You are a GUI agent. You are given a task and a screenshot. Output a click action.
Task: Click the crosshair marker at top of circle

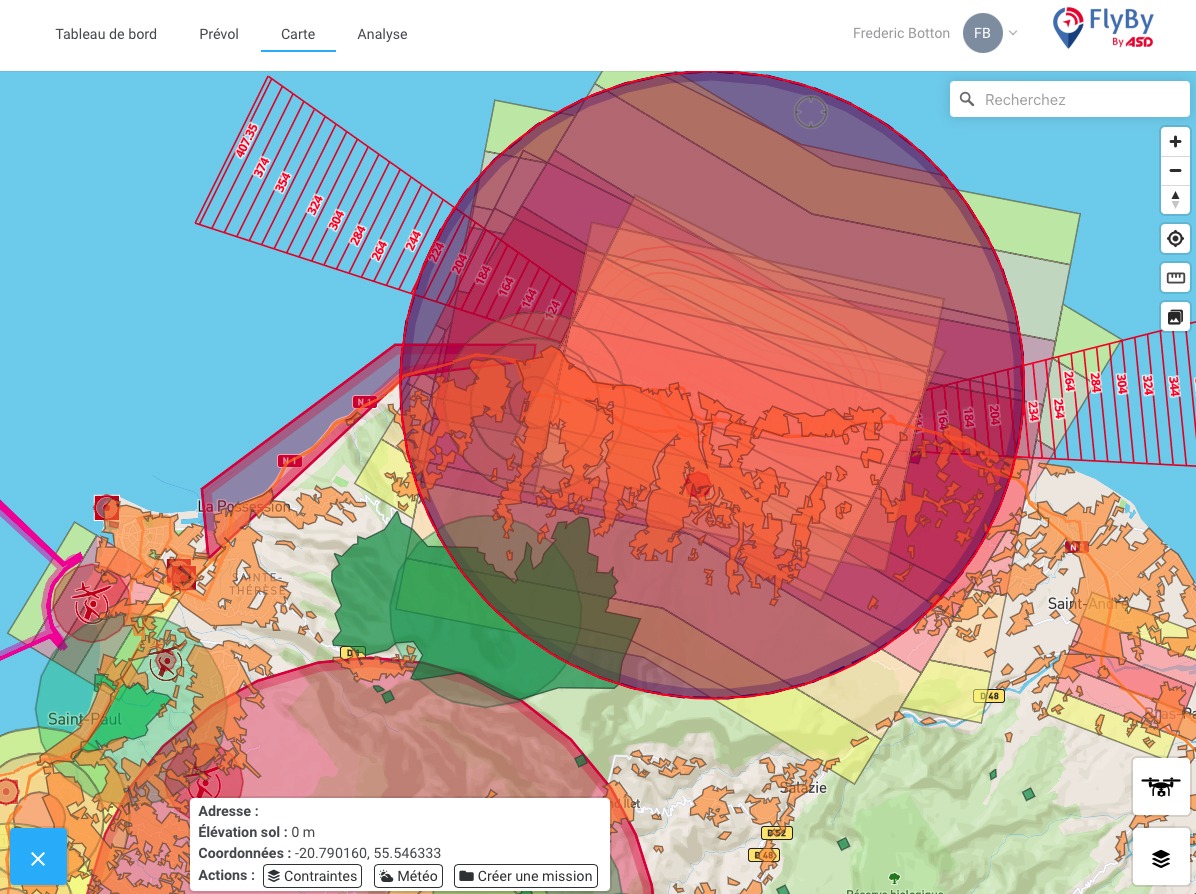coord(810,112)
